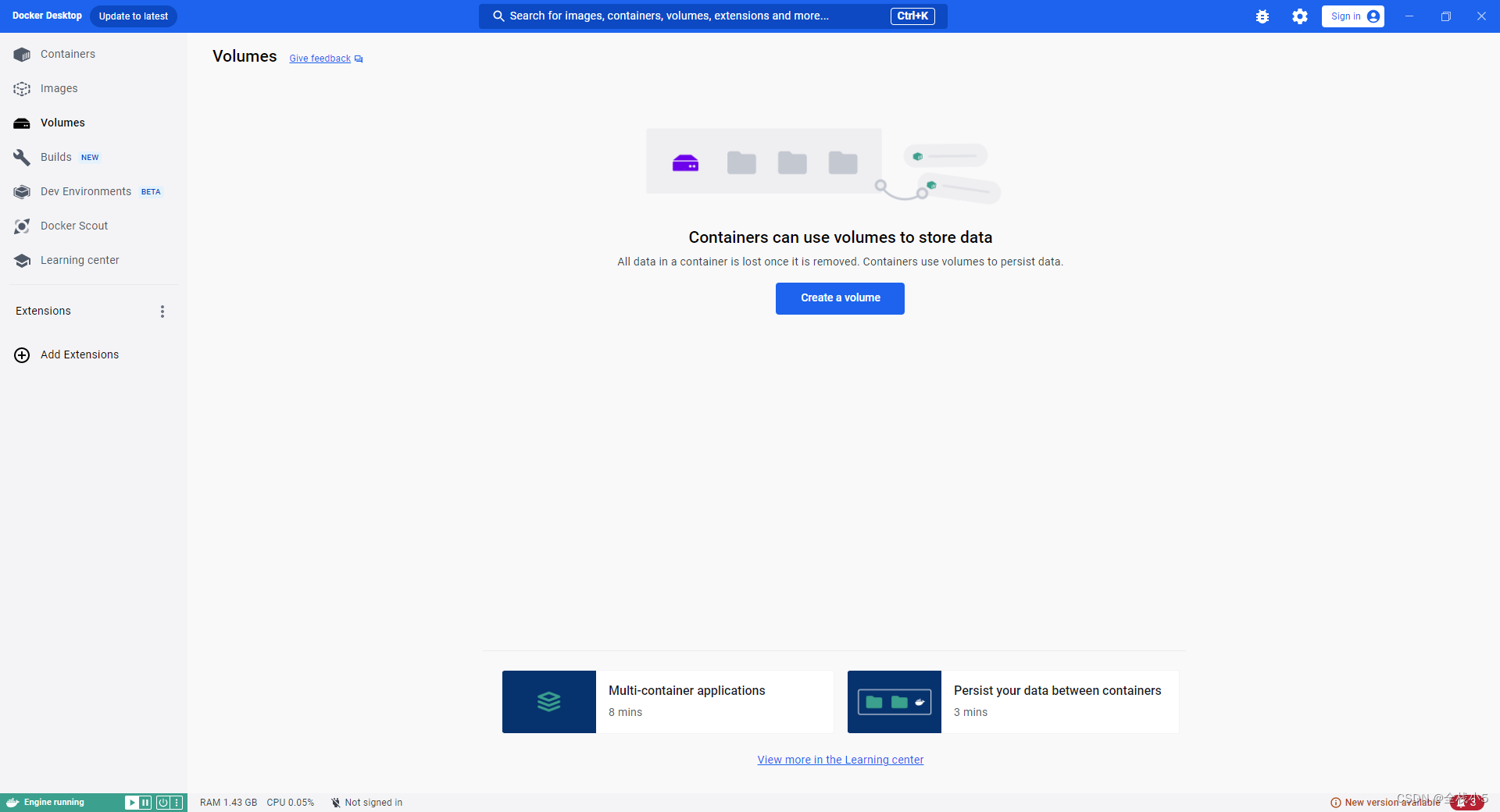Click the Ctrl+K shortcut badge
The image size is (1500, 812).
pos(912,16)
